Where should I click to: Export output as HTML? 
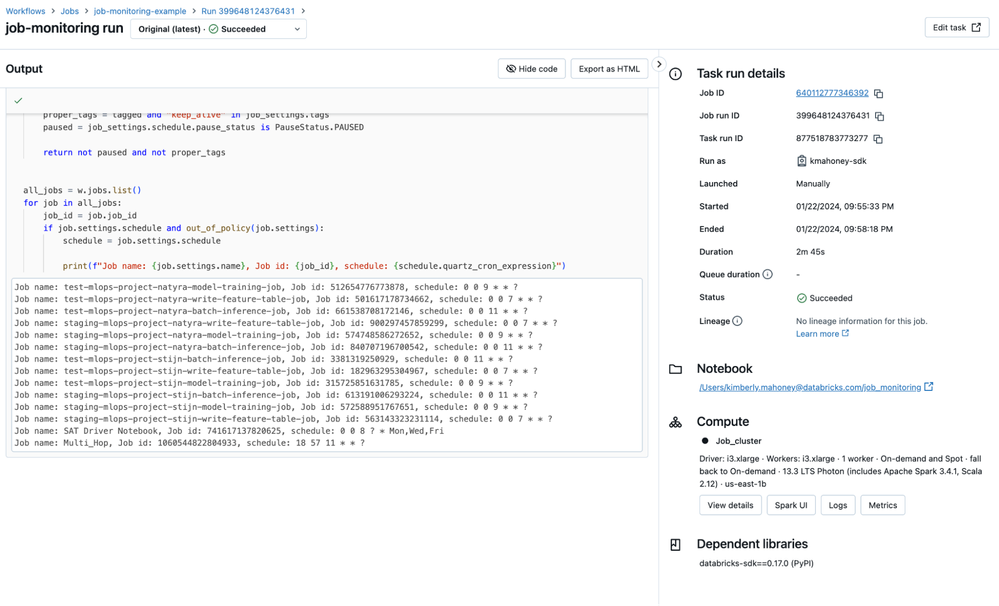pyautogui.click(x=609, y=69)
